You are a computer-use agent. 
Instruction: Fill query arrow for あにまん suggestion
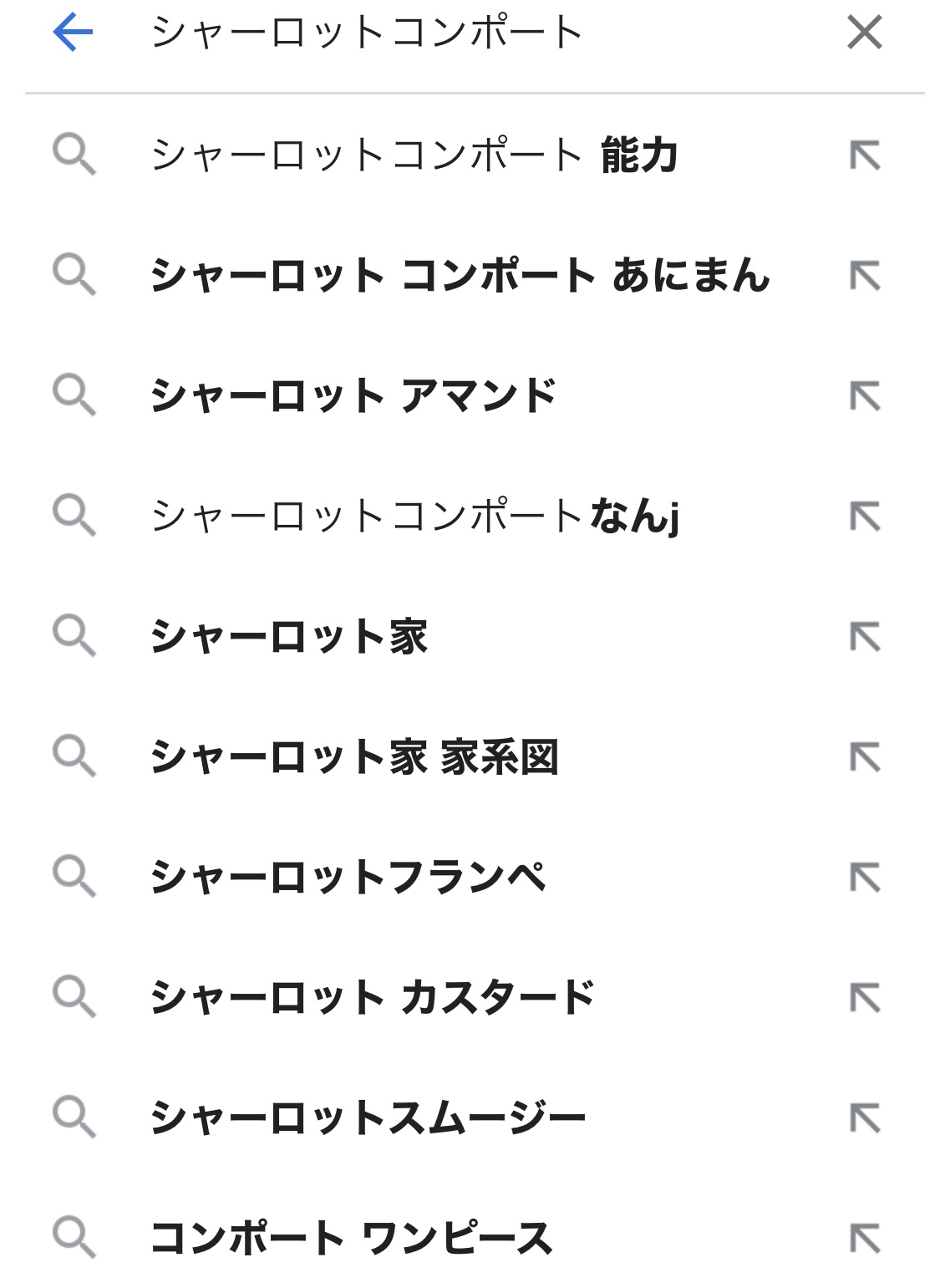tap(865, 276)
